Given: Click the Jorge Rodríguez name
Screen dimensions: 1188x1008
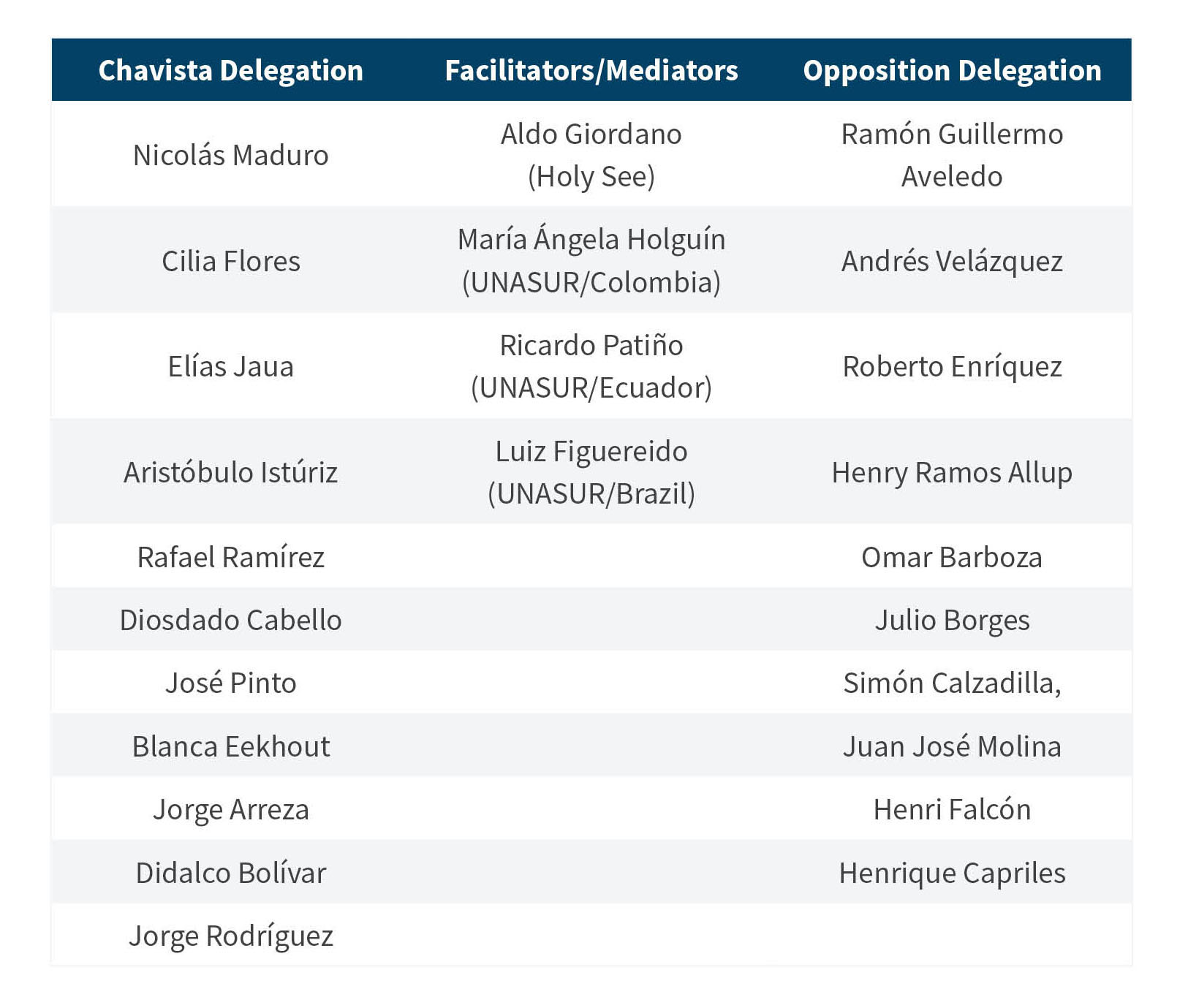Looking at the screenshot, I should [230, 936].
